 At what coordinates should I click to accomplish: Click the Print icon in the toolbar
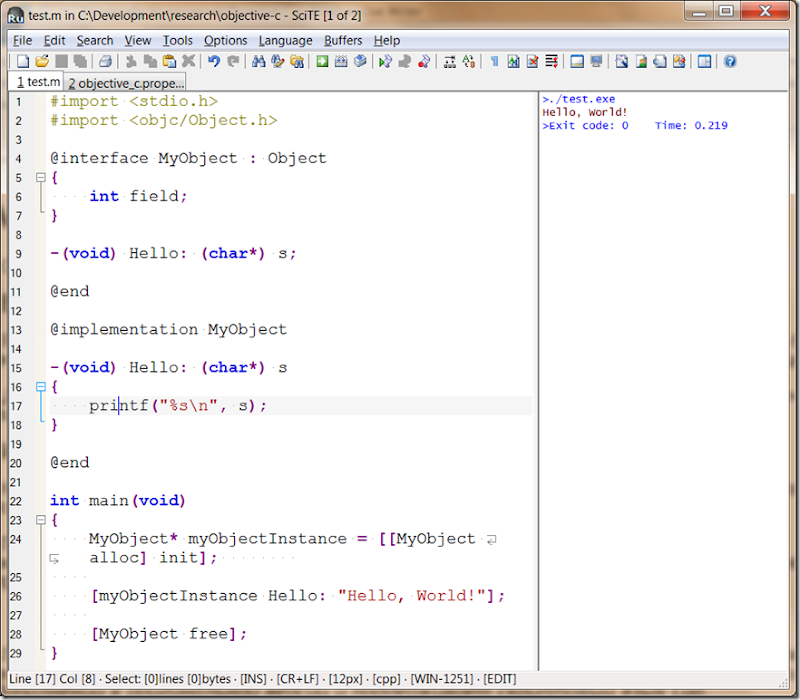(x=105, y=62)
